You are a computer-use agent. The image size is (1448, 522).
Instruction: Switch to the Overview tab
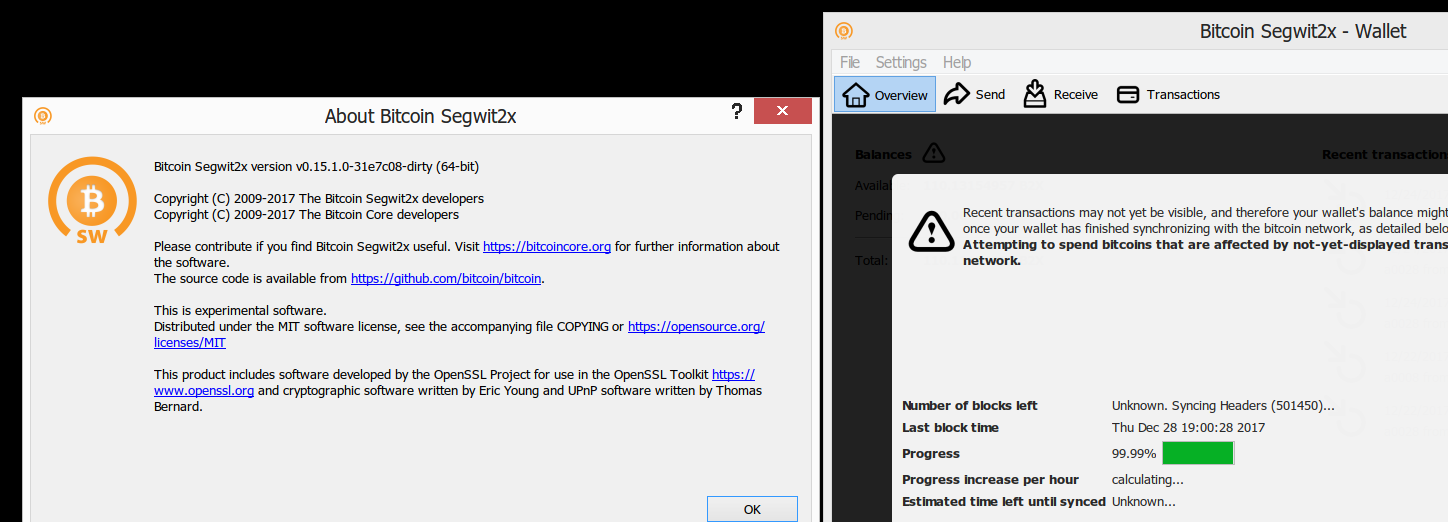(x=885, y=94)
